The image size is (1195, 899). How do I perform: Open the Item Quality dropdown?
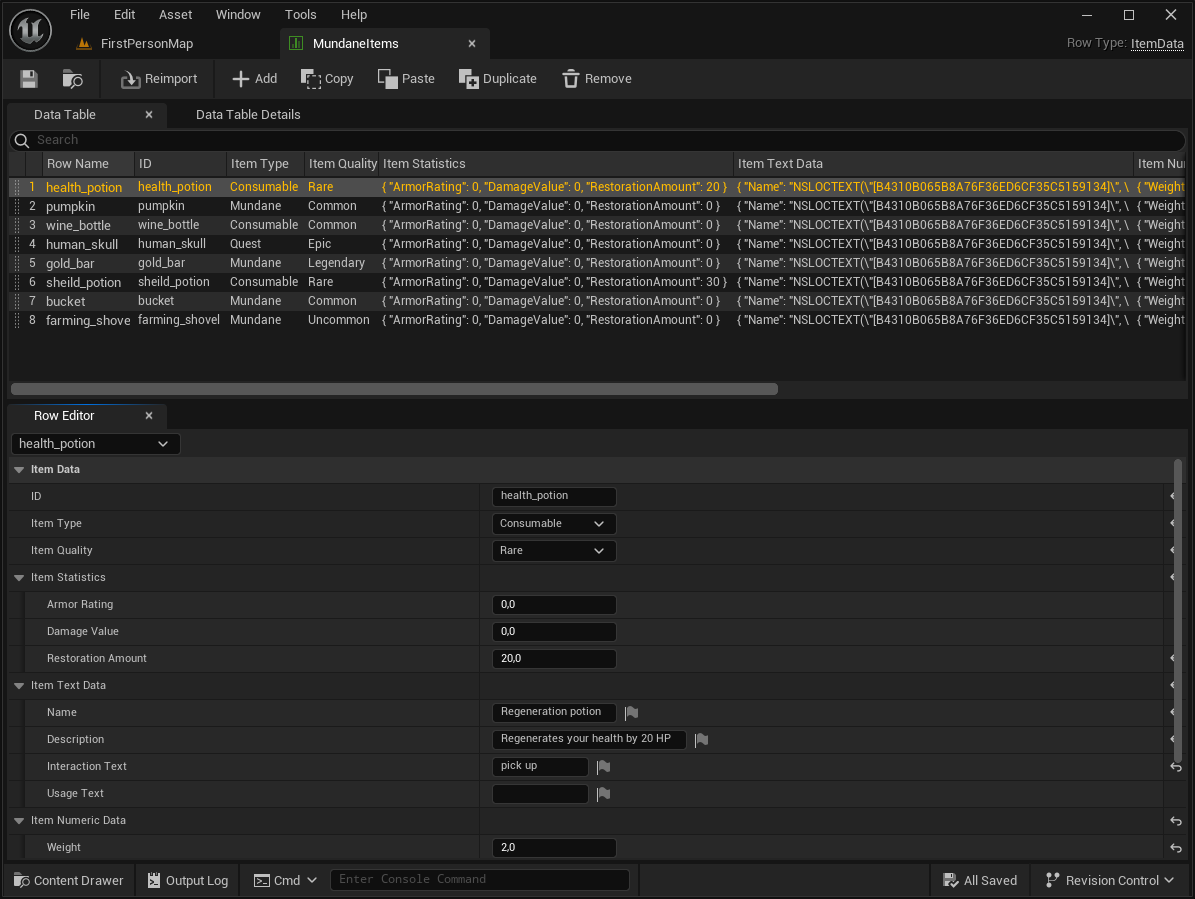554,551
